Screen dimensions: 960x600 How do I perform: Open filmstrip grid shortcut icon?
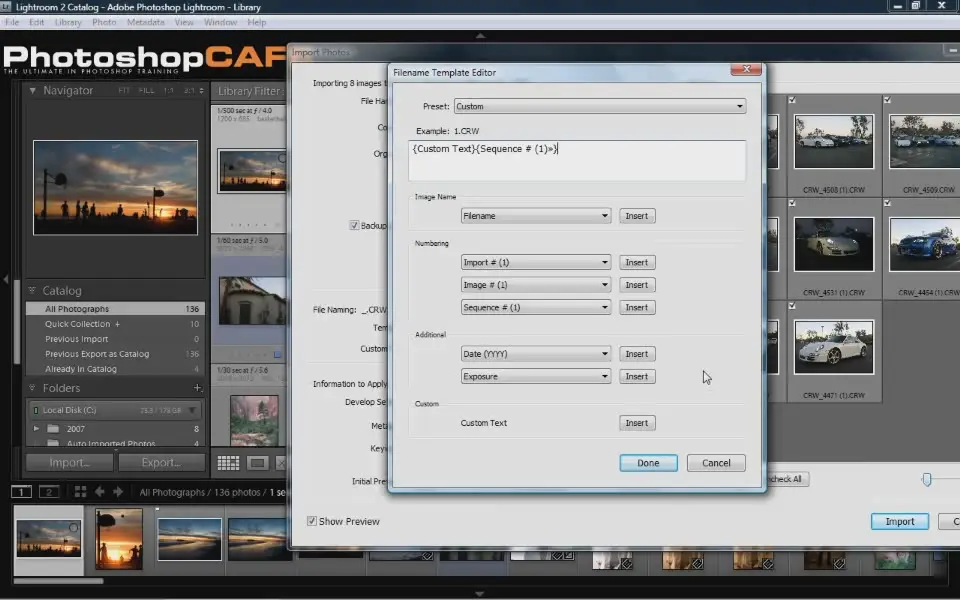click(x=80, y=492)
